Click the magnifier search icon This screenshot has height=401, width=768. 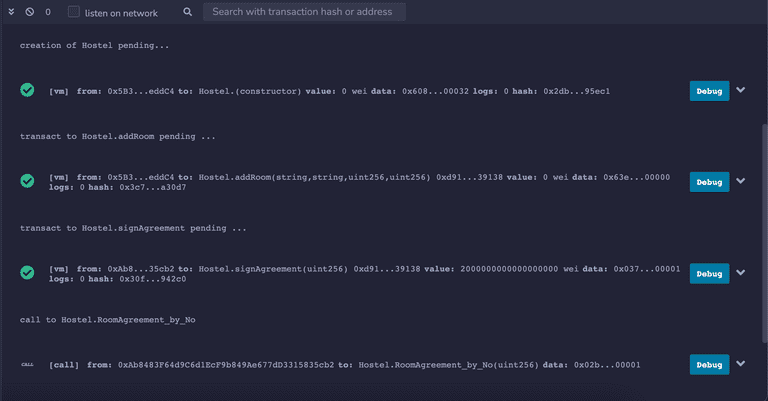(x=188, y=12)
